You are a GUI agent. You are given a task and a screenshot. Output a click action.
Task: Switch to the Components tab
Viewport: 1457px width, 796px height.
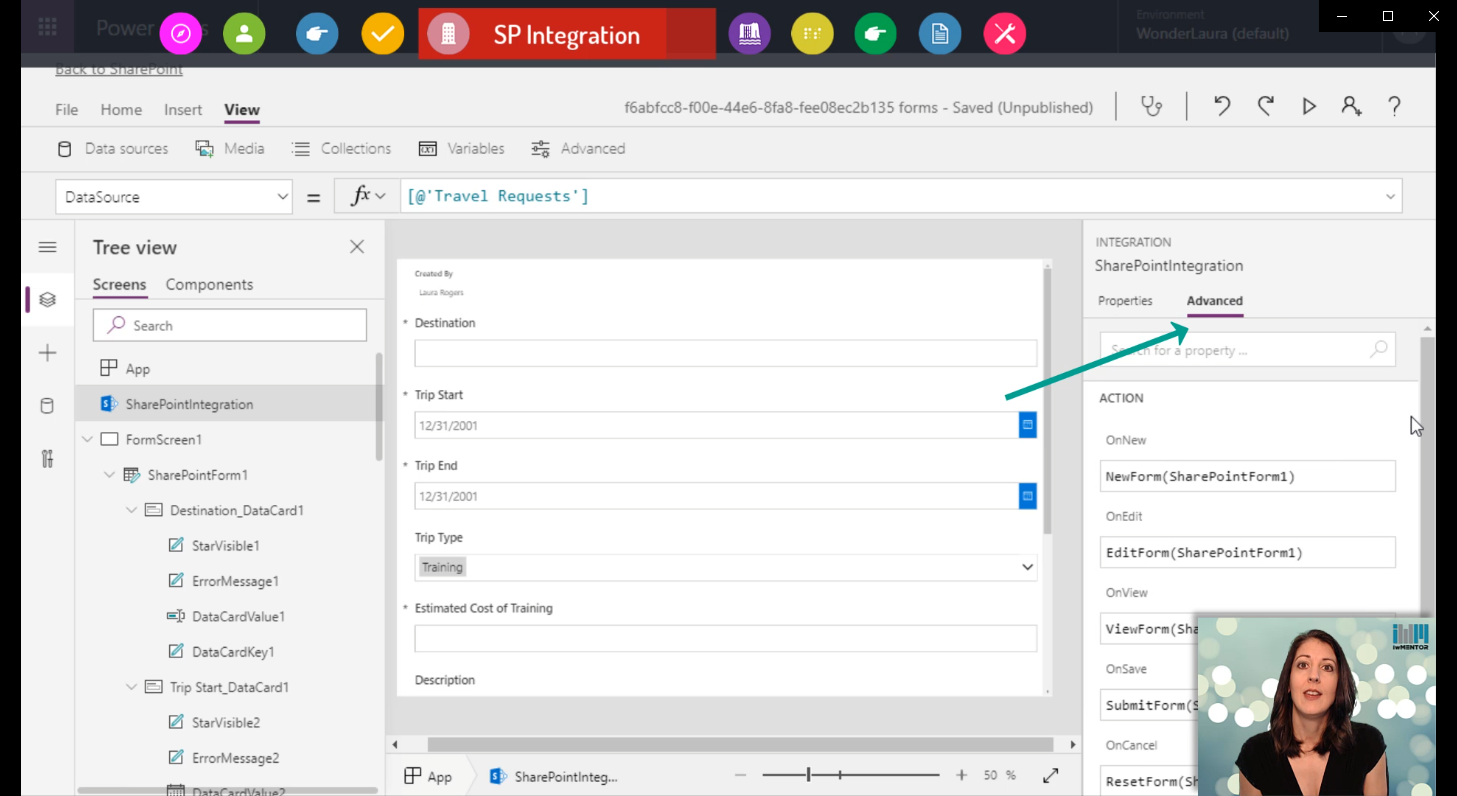[209, 284]
